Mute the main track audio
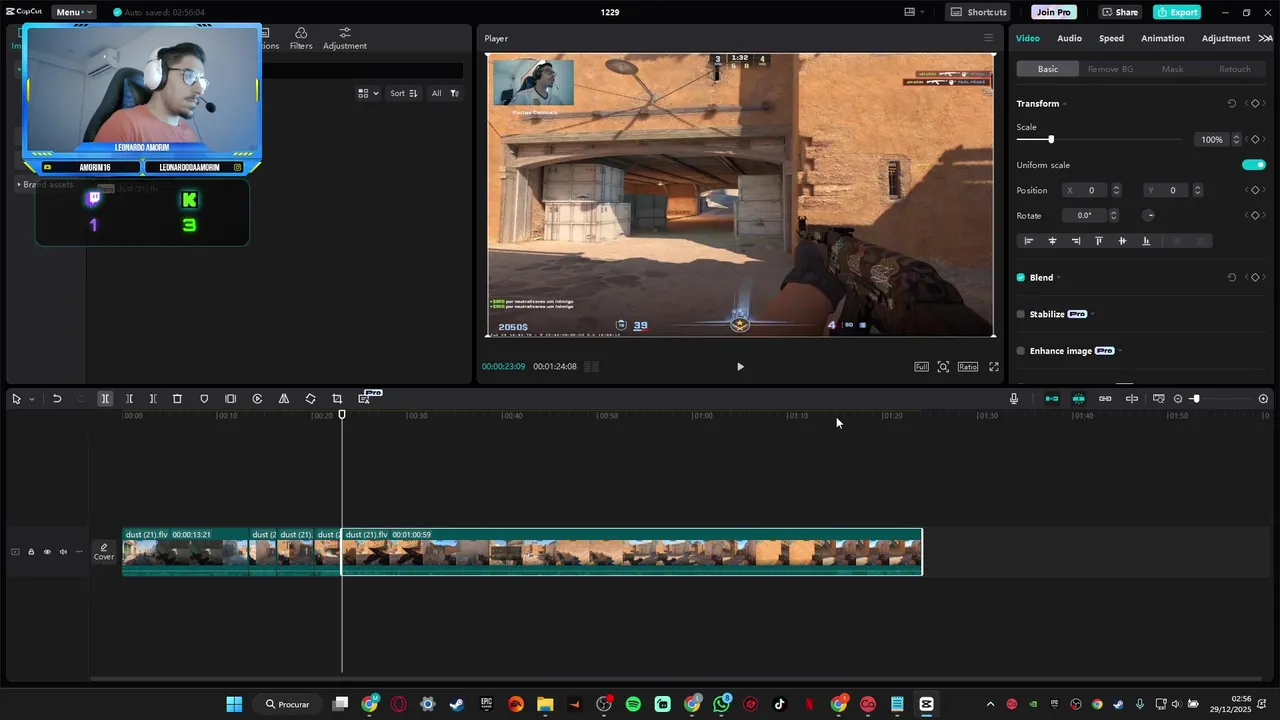This screenshot has width=1280, height=720. point(63,552)
